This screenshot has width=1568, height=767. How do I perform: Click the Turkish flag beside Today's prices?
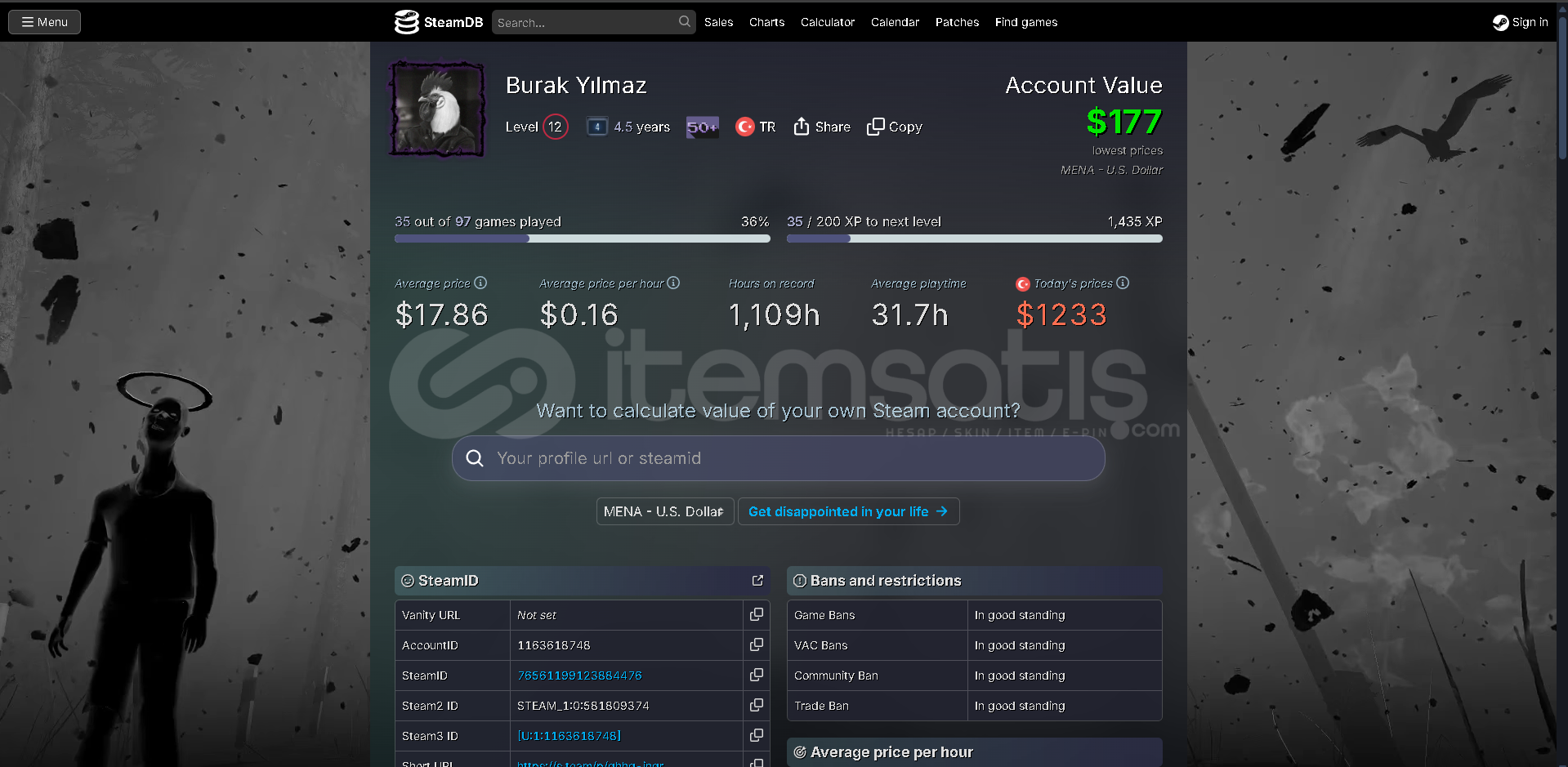(1023, 284)
